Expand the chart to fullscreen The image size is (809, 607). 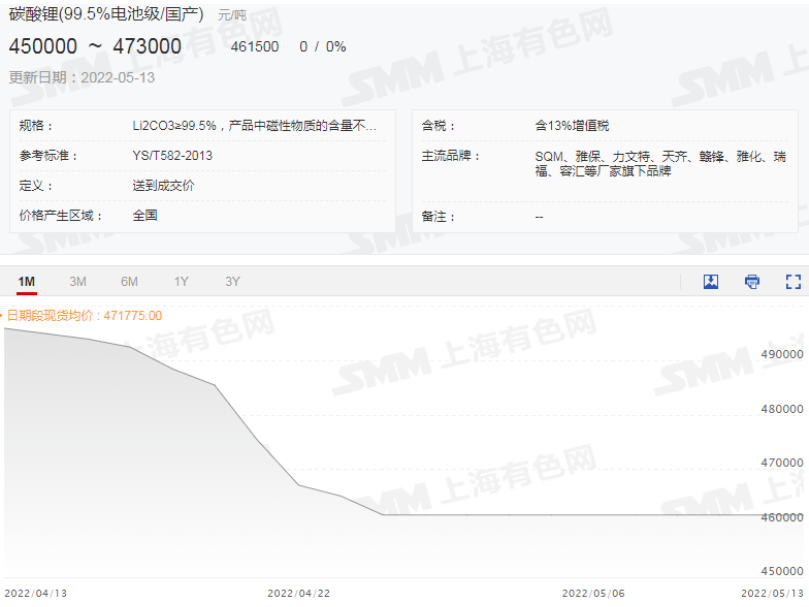tap(793, 282)
